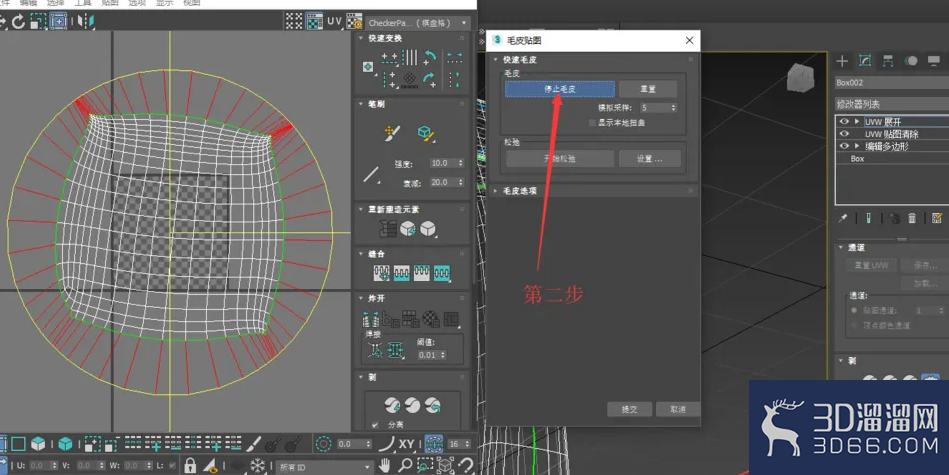
Task: Toggle the 显示本地扭曲 checkbox
Action: [593, 123]
